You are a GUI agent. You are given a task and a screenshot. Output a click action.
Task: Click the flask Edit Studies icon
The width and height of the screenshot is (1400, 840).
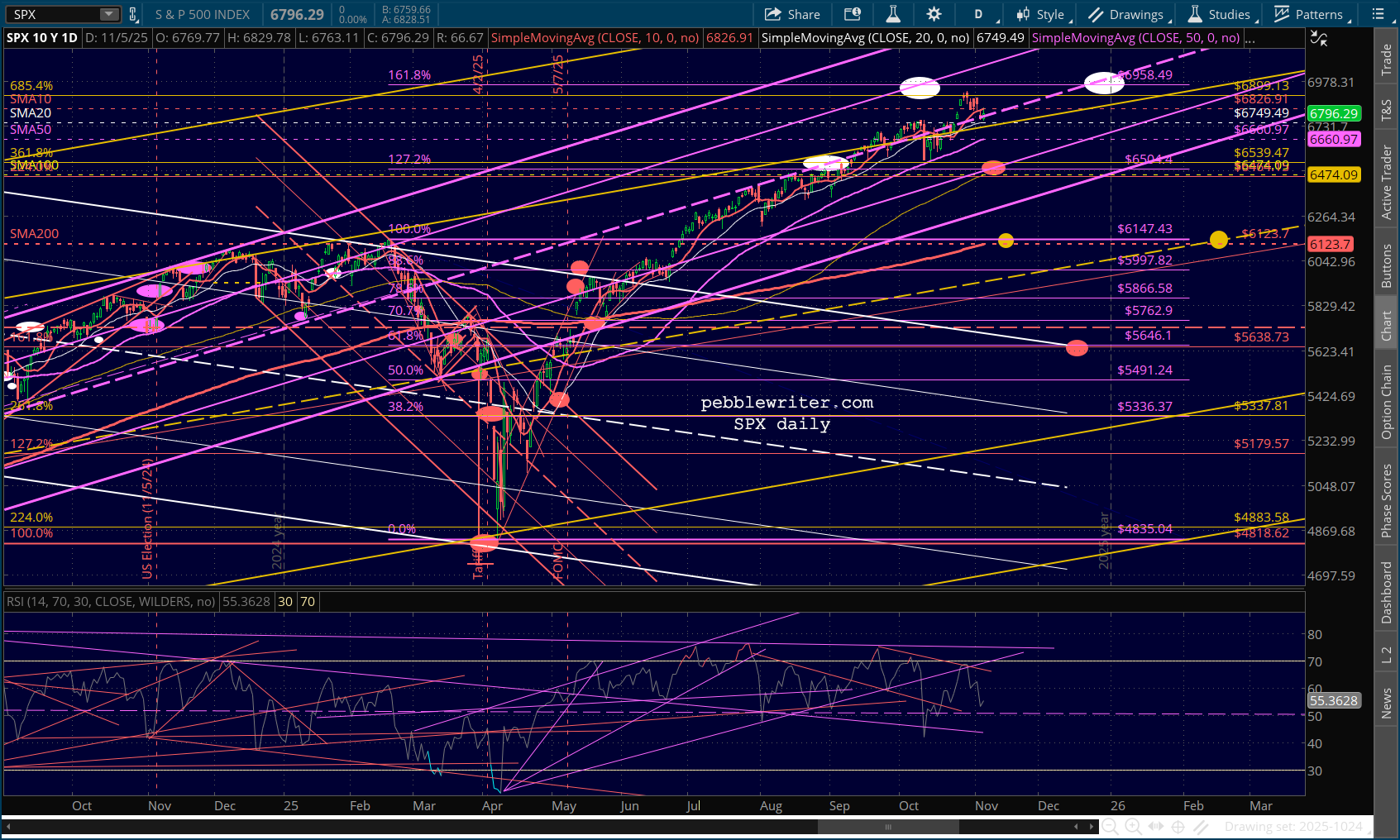pyautogui.click(x=893, y=14)
